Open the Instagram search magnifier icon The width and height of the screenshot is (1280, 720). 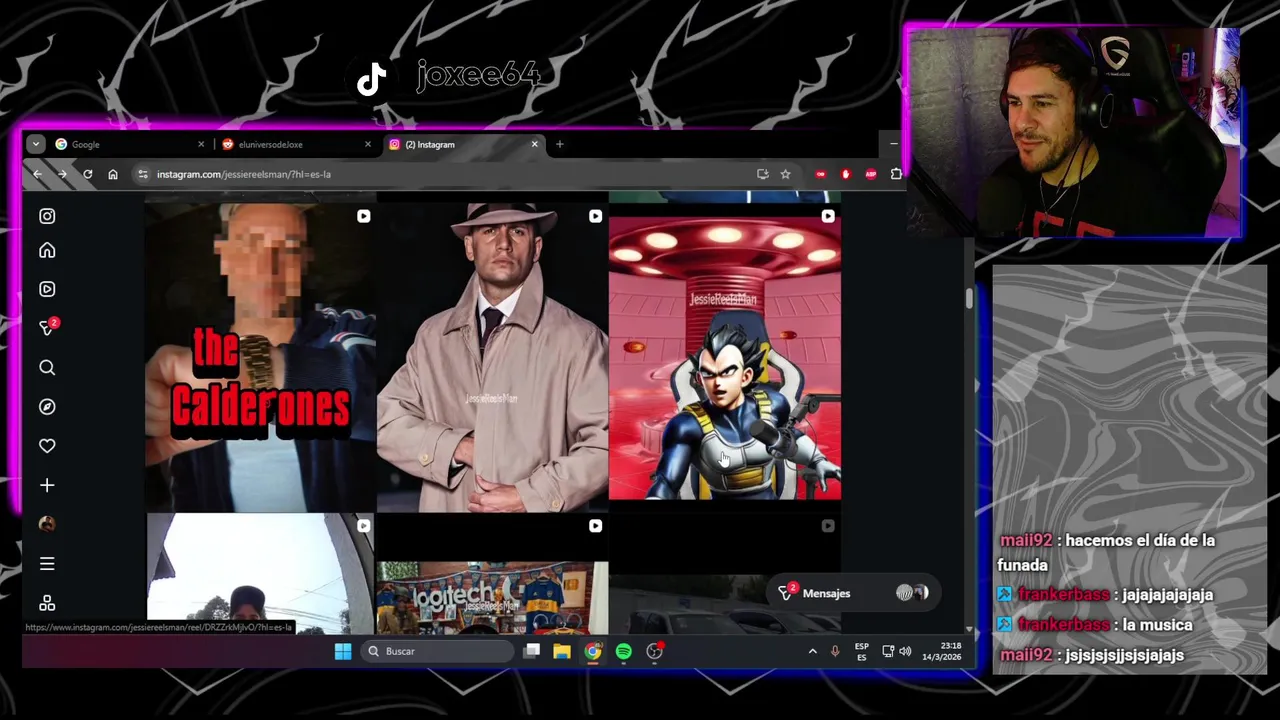click(47, 368)
